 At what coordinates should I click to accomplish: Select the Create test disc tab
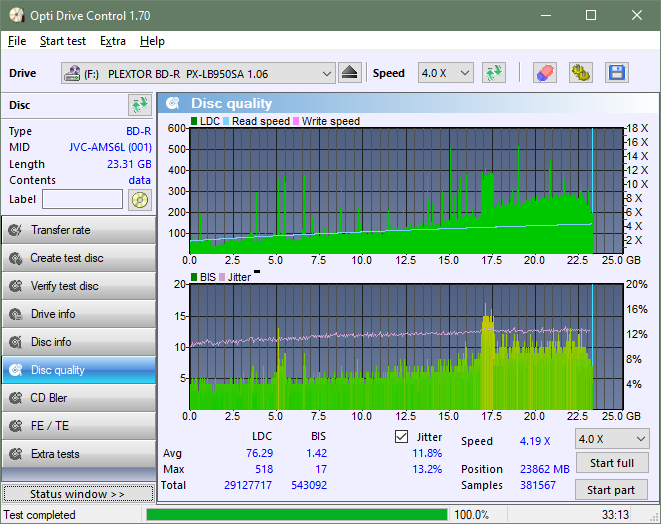point(79,258)
